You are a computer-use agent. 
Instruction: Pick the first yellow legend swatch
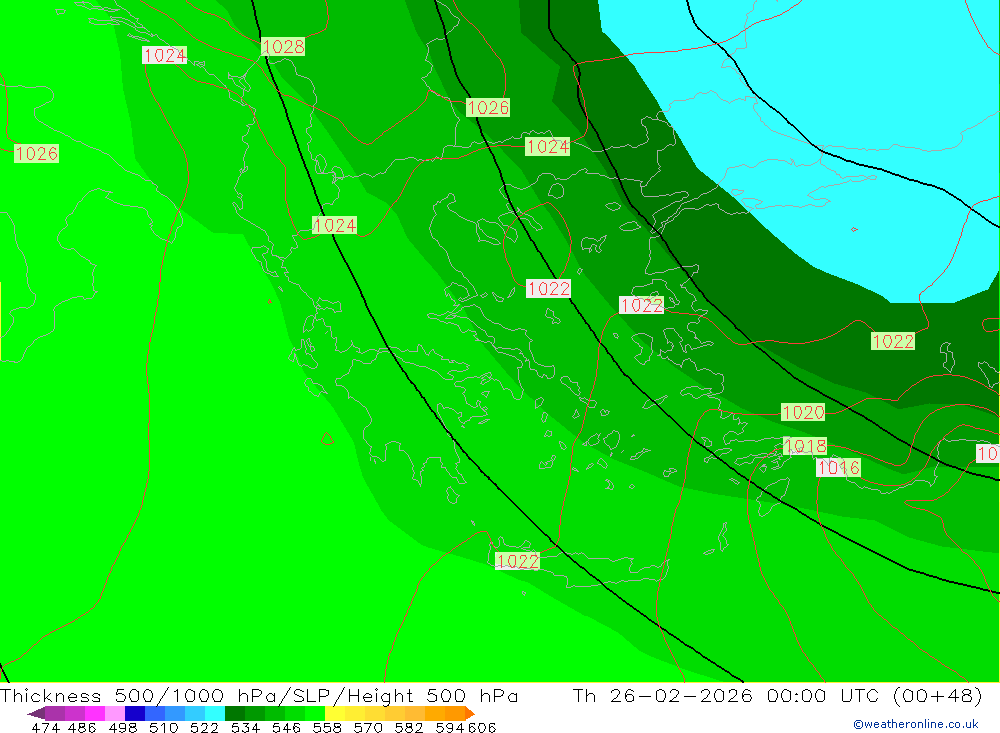tap(335, 713)
